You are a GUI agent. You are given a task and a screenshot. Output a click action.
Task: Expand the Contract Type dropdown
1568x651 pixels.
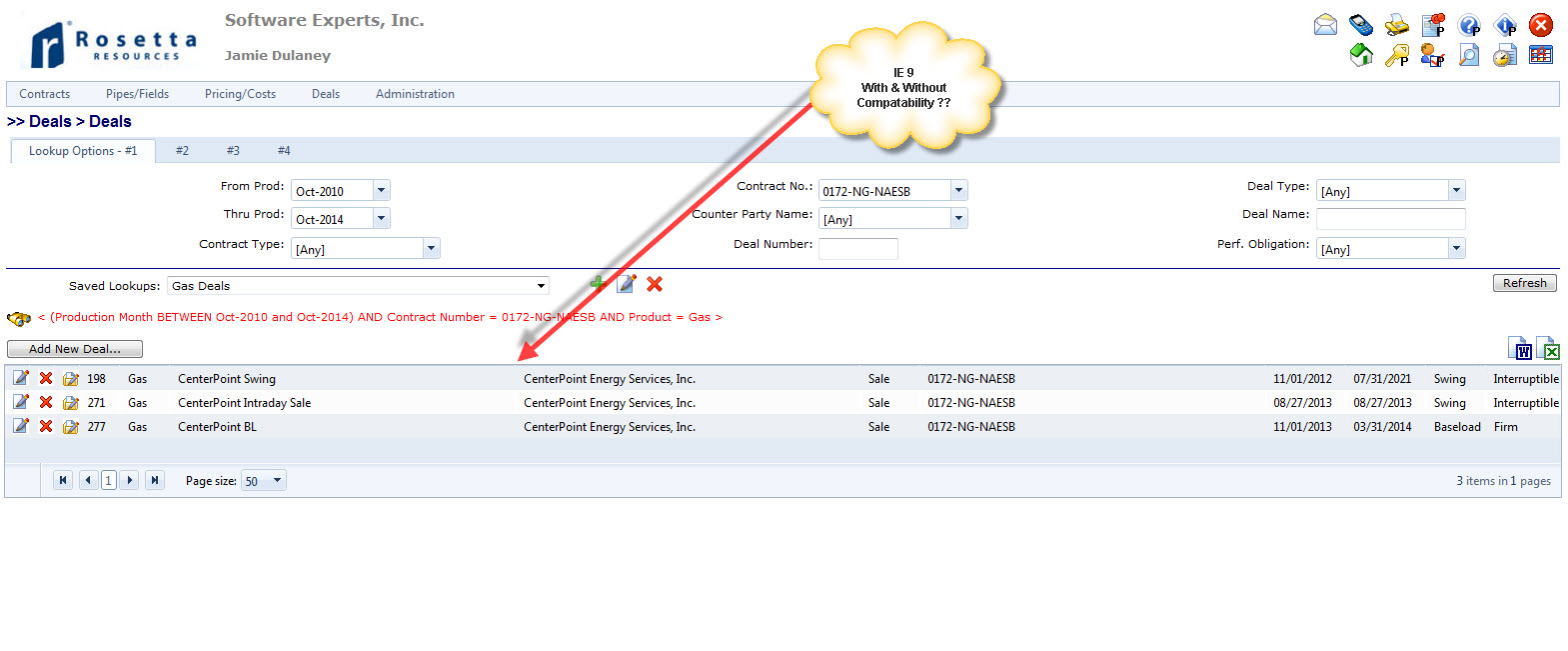point(431,248)
